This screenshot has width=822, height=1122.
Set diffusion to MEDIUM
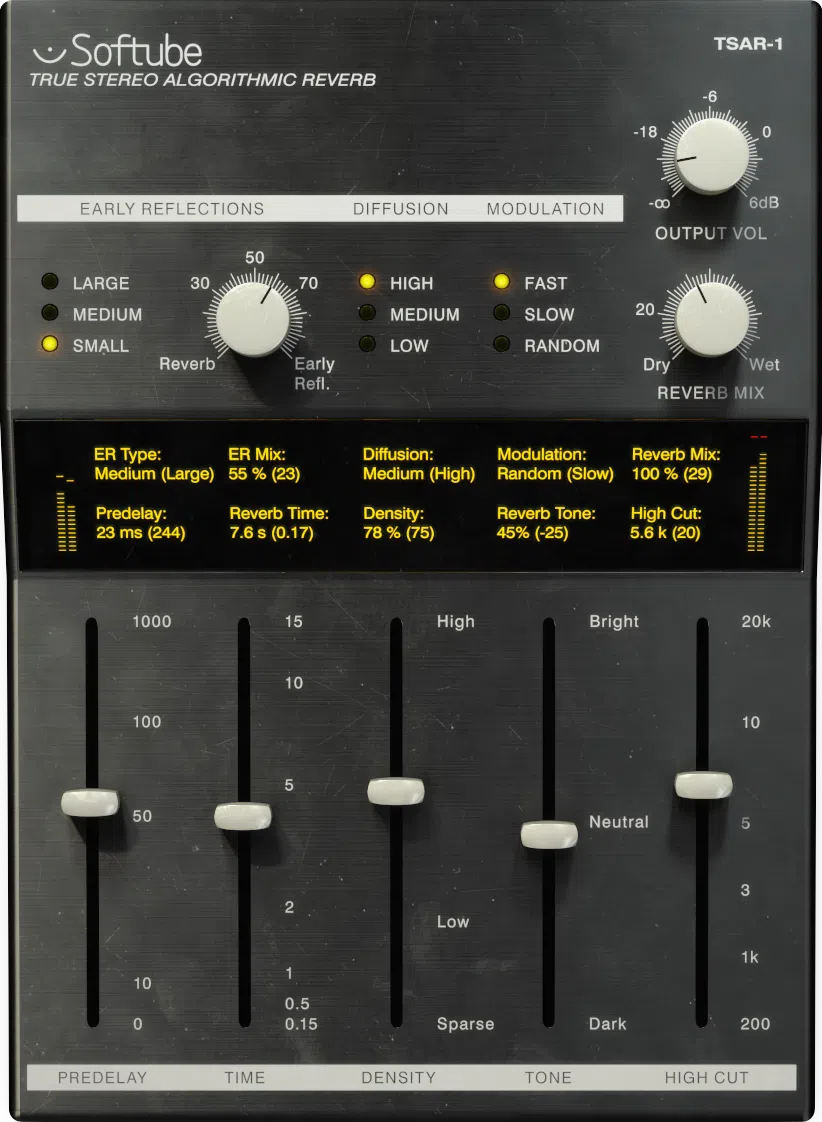(368, 314)
